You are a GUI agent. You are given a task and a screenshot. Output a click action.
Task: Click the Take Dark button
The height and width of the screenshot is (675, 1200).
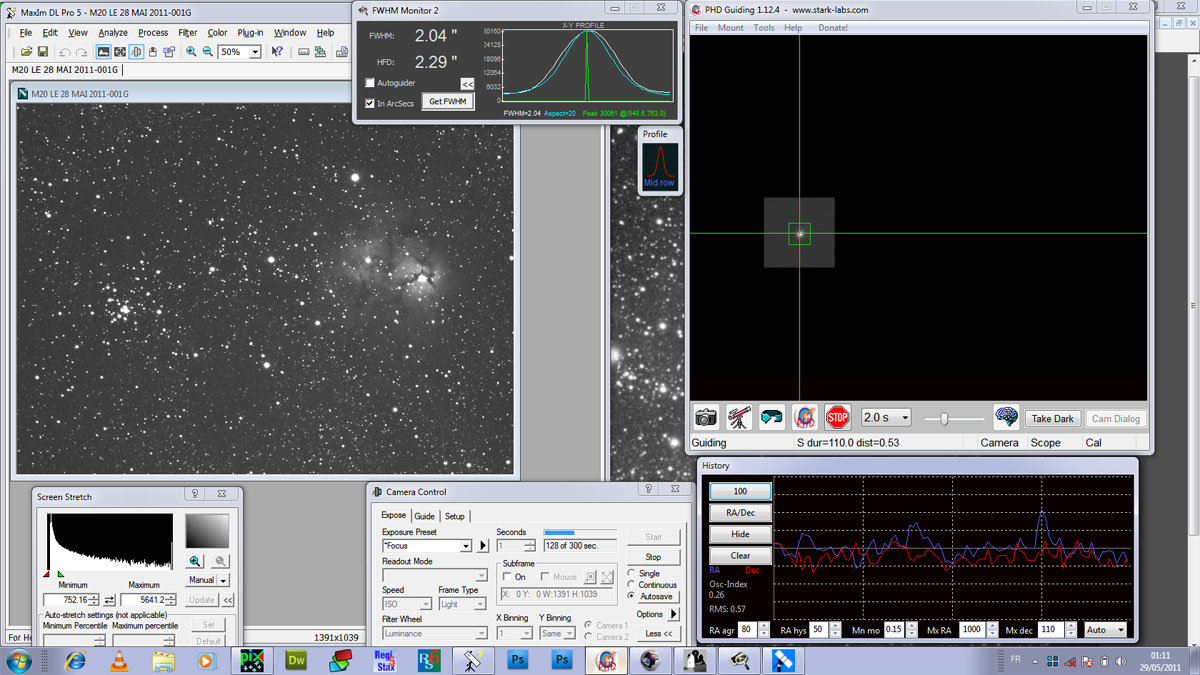pyautogui.click(x=1052, y=419)
